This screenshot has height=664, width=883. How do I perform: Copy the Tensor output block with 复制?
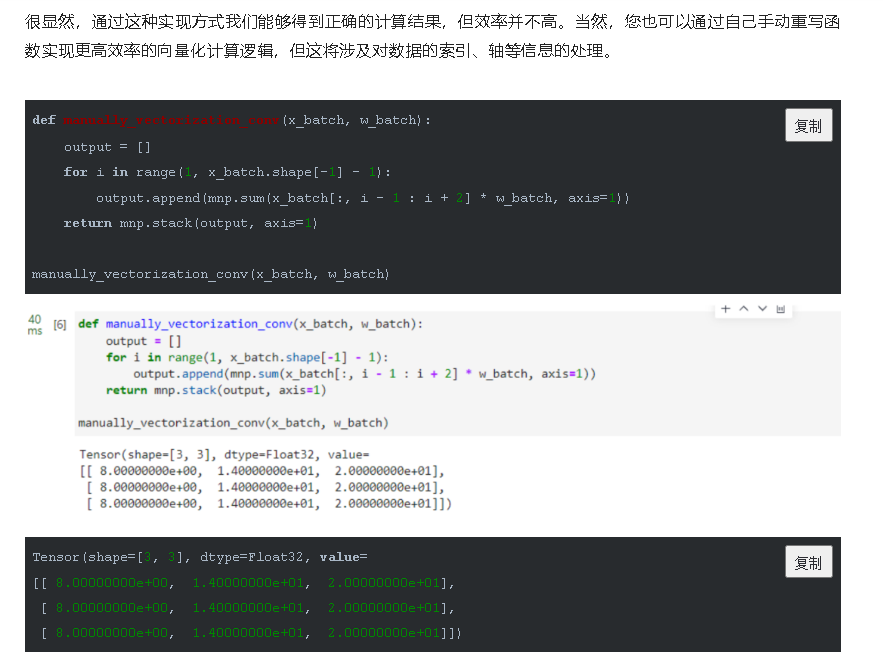point(808,563)
